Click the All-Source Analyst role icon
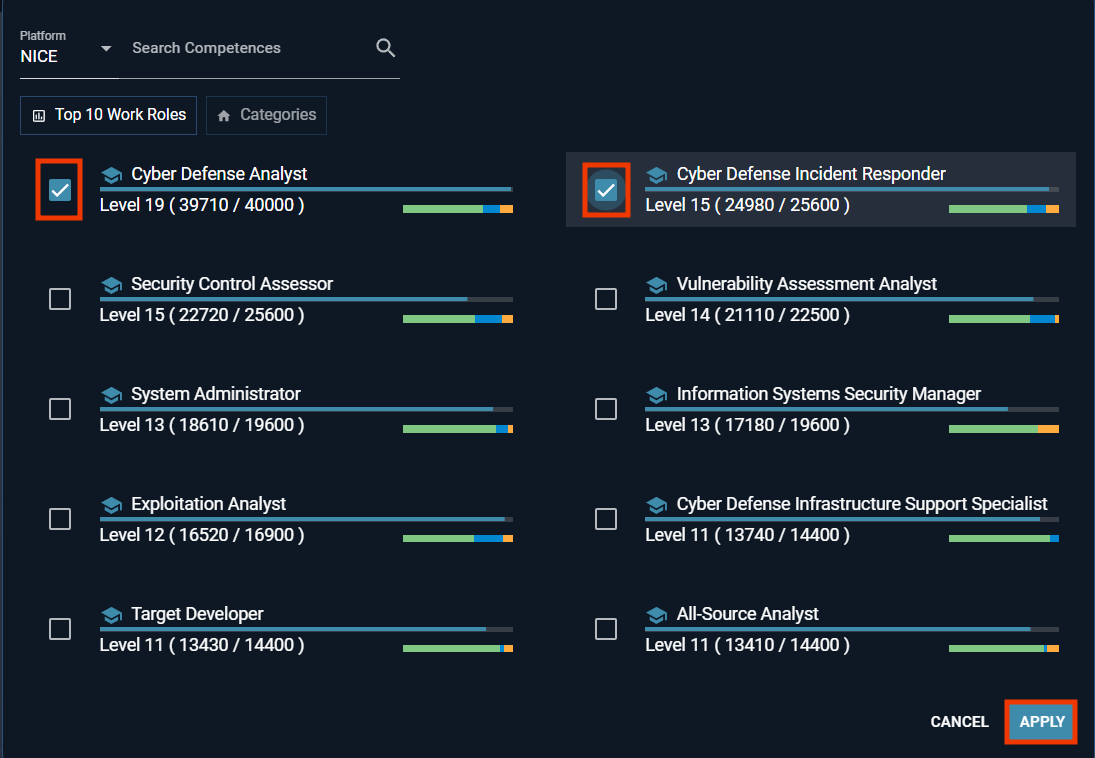1095x758 pixels. click(657, 613)
